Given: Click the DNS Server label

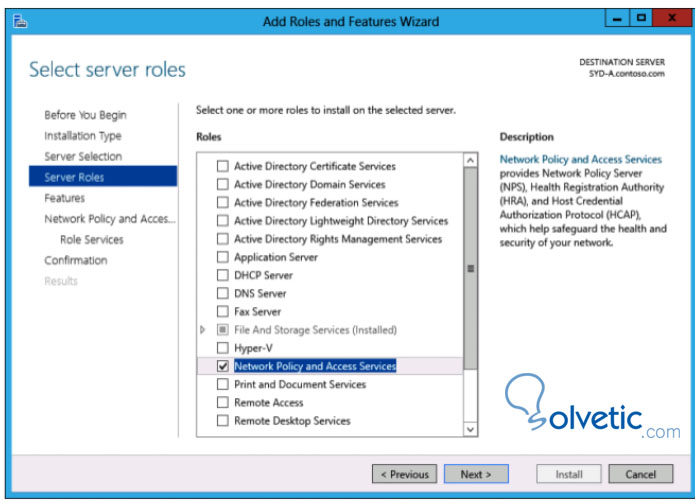Looking at the screenshot, I should tap(260, 293).
